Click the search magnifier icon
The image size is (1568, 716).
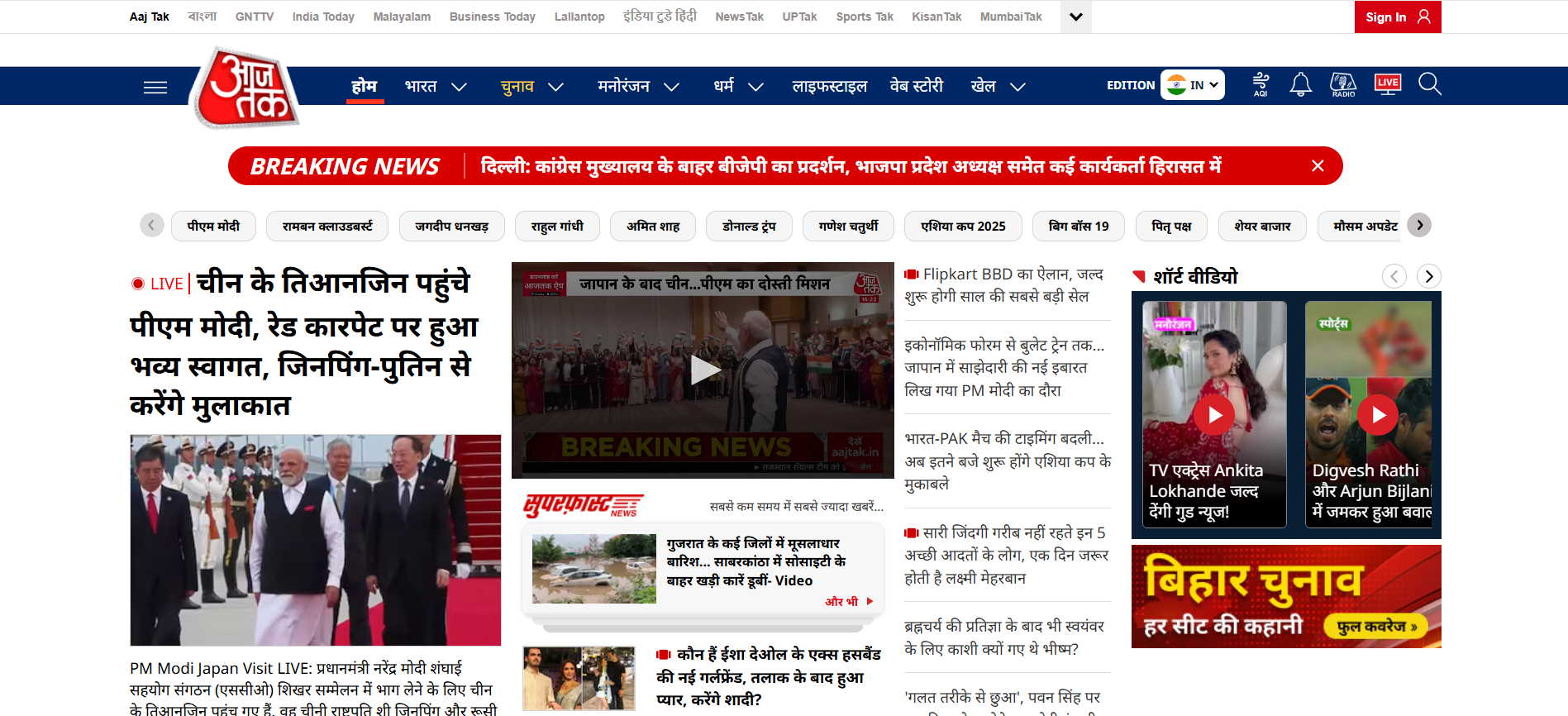click(1429, 84)
